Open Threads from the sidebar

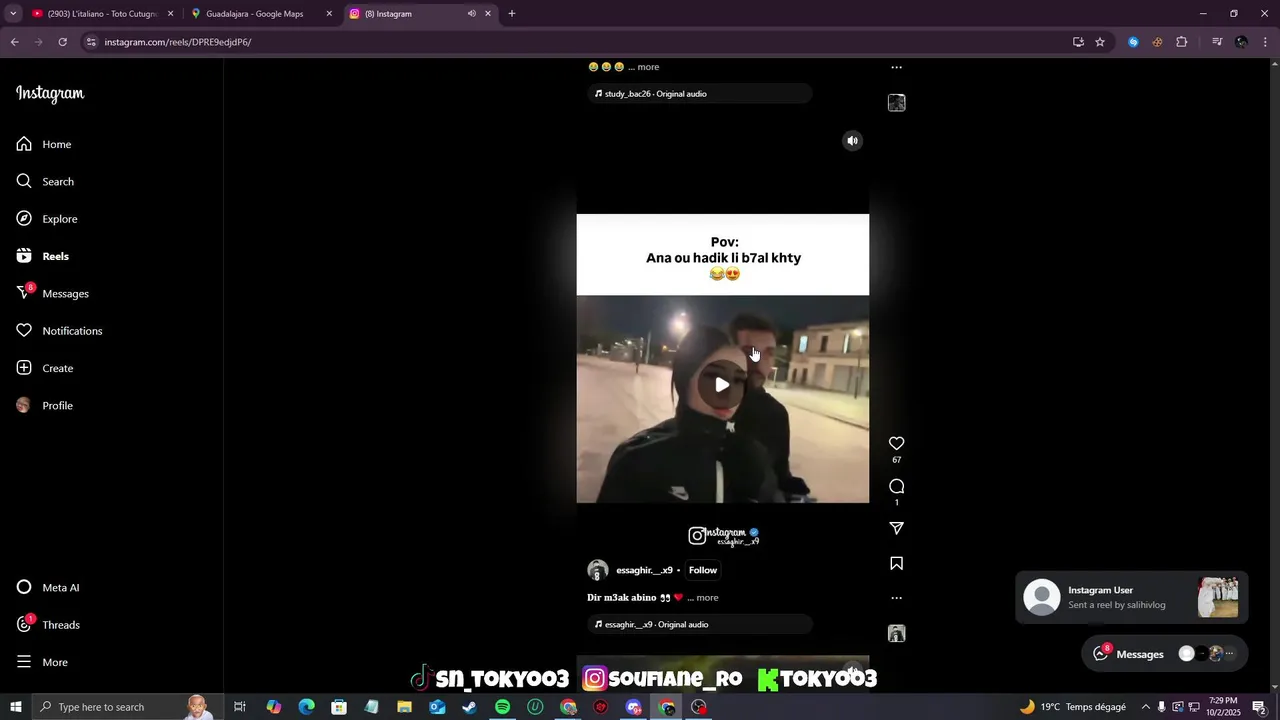coord(48,625)
